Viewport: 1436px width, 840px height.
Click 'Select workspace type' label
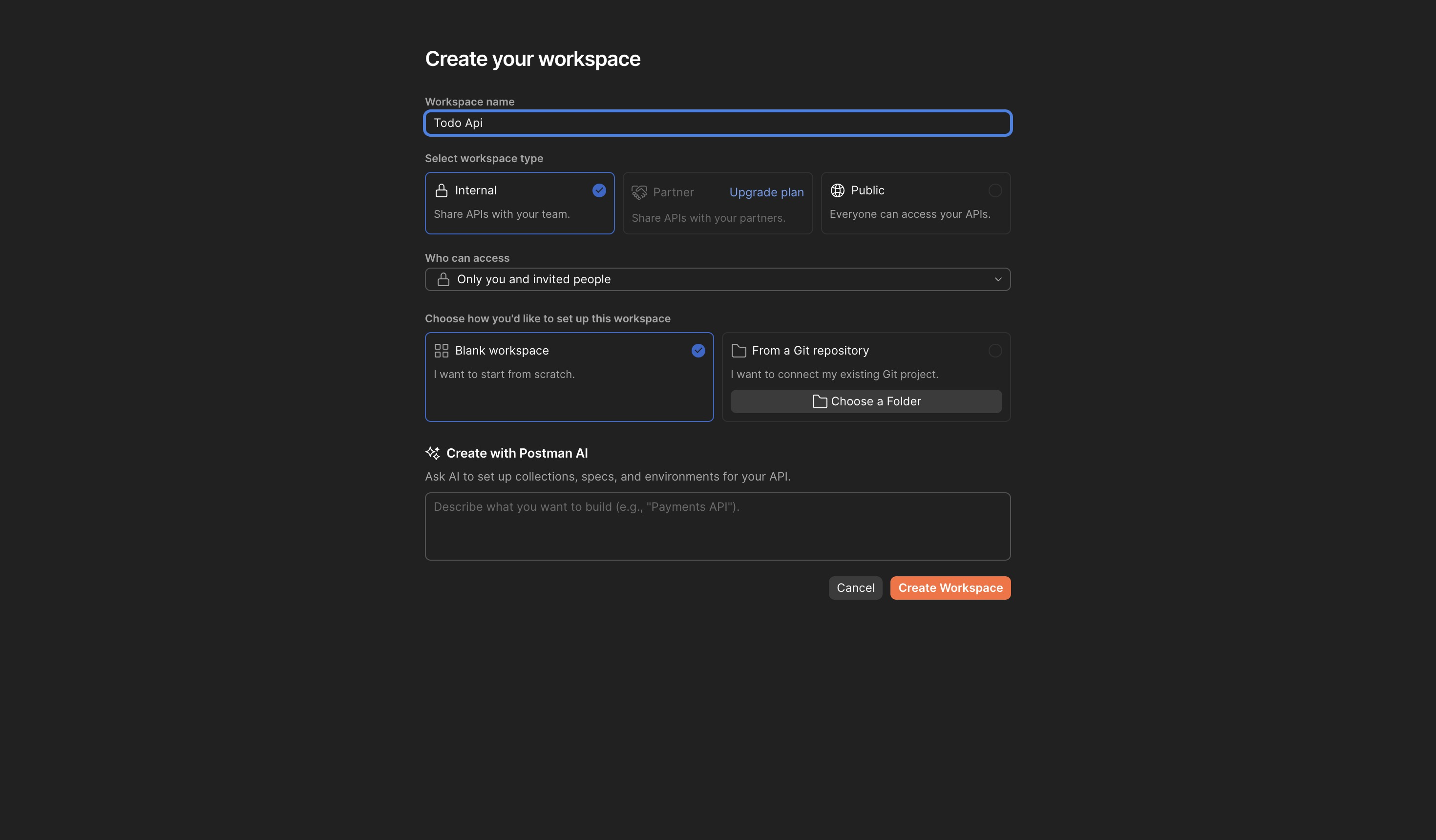point(484,158)
